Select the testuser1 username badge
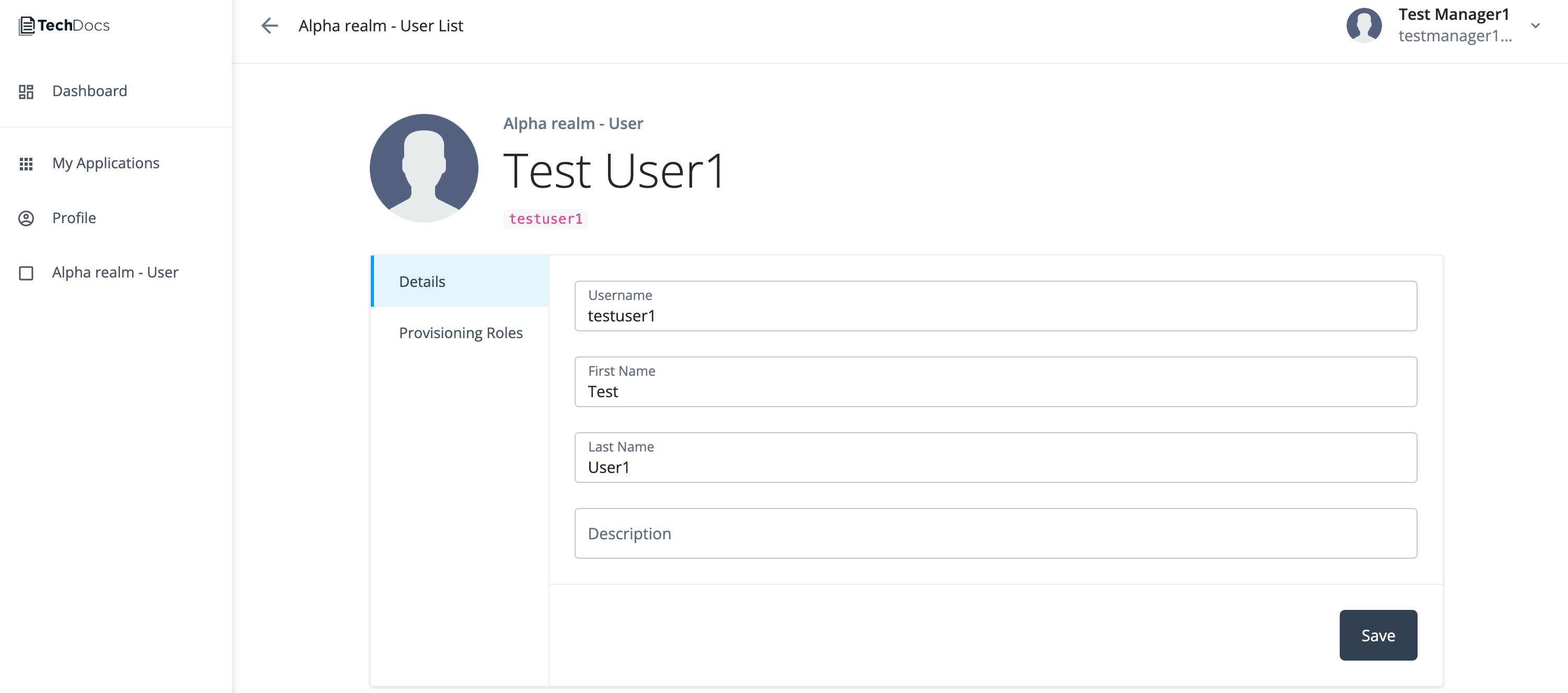Viewport: 1568px width, 693px height. [545, 218]
